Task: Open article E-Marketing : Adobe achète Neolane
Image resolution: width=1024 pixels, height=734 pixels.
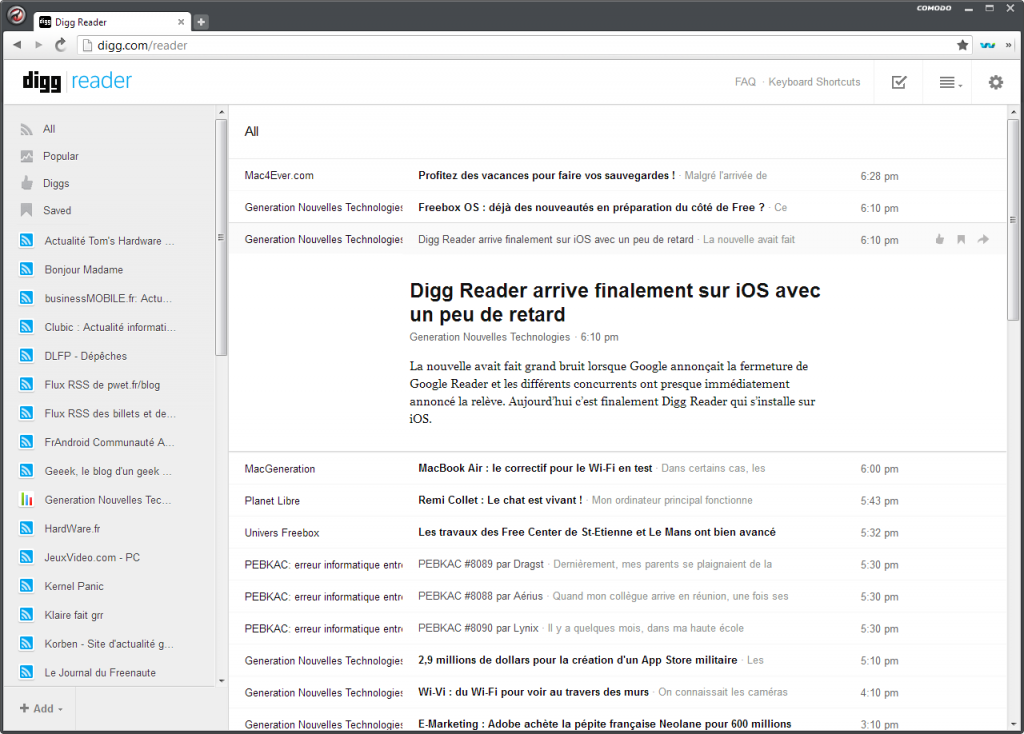Action: coord(605,724)
